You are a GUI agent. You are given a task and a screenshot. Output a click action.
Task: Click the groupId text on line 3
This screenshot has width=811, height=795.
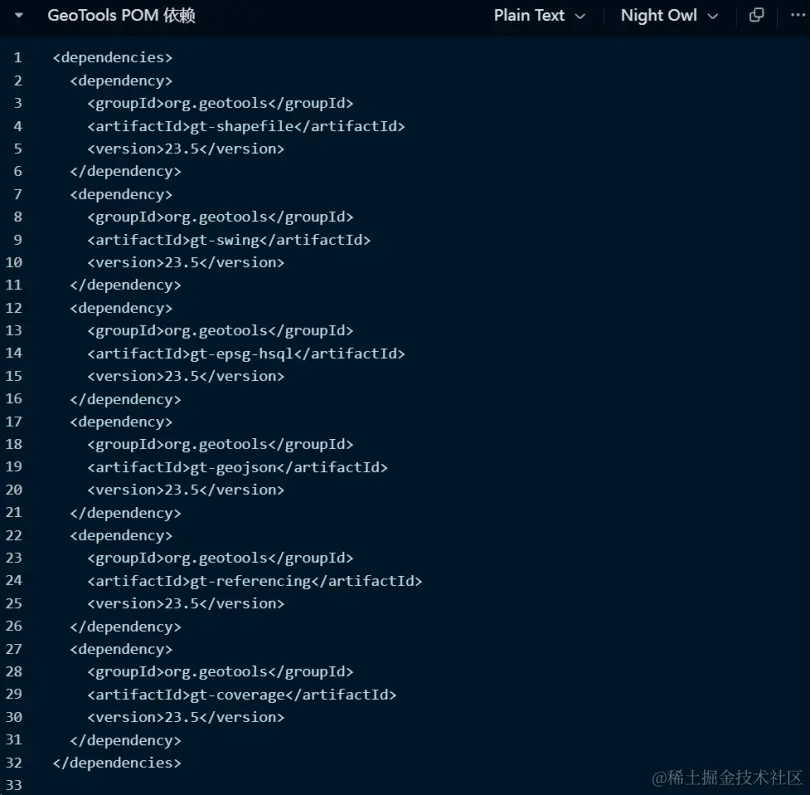(x=220, y=103)
